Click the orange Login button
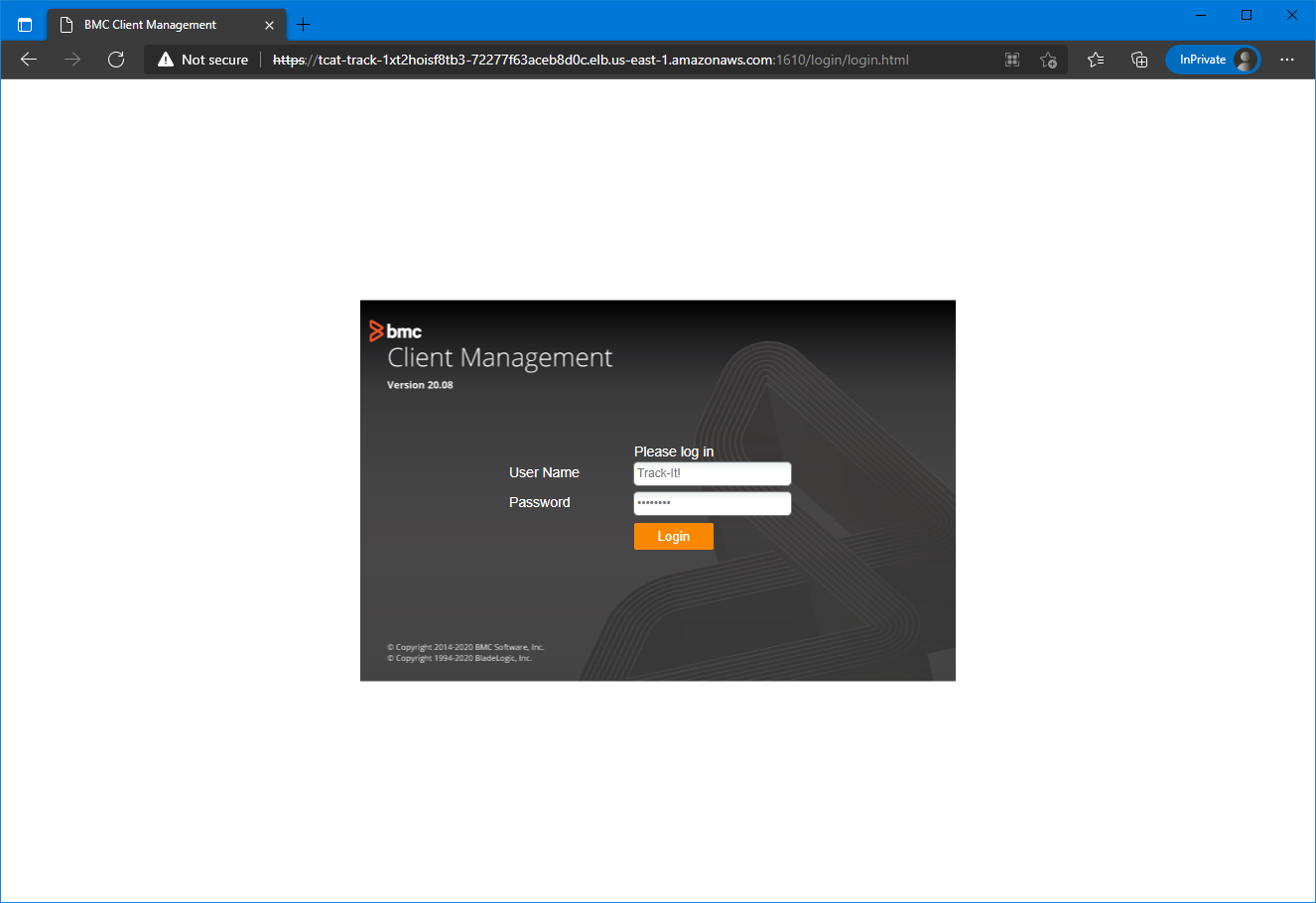The height and width of the screenshot is (903, 1316). coord(673,536)
